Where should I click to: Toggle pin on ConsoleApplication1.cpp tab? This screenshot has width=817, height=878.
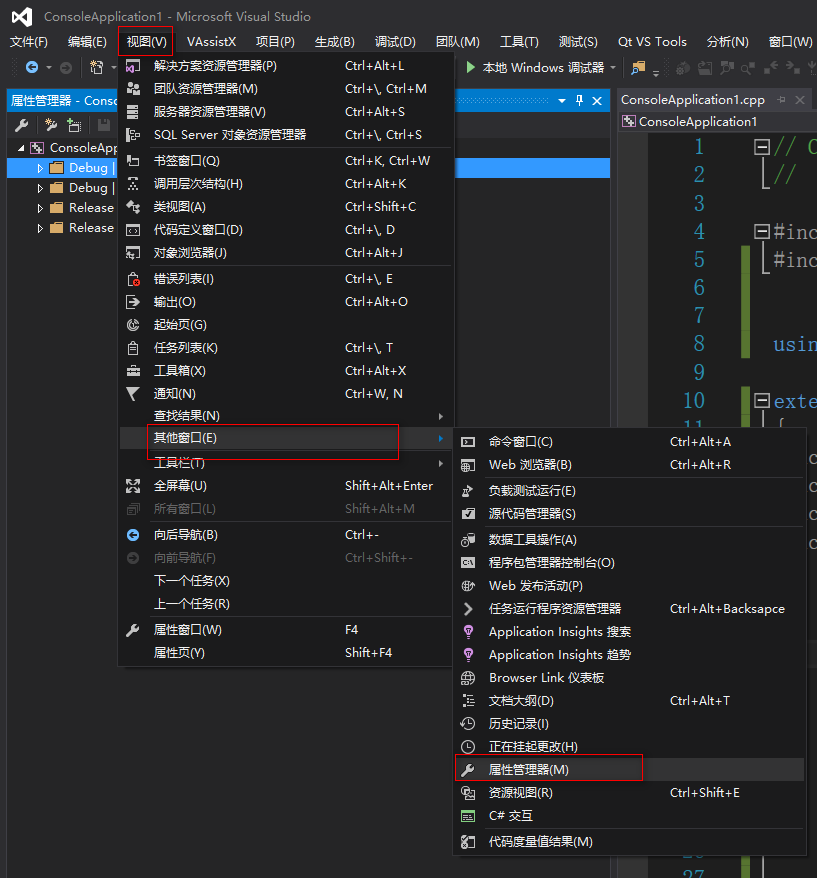click(x=781, y=100)
